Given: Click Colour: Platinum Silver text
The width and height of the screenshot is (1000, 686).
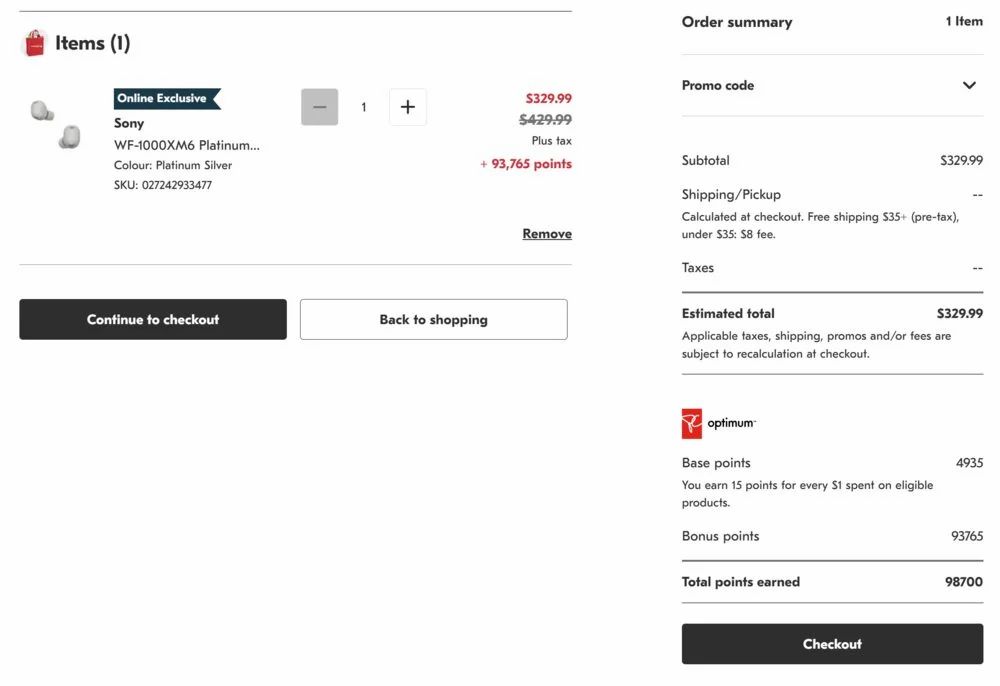Looking at the screenshot, I should pyautogui.click(x=173, y=165).
